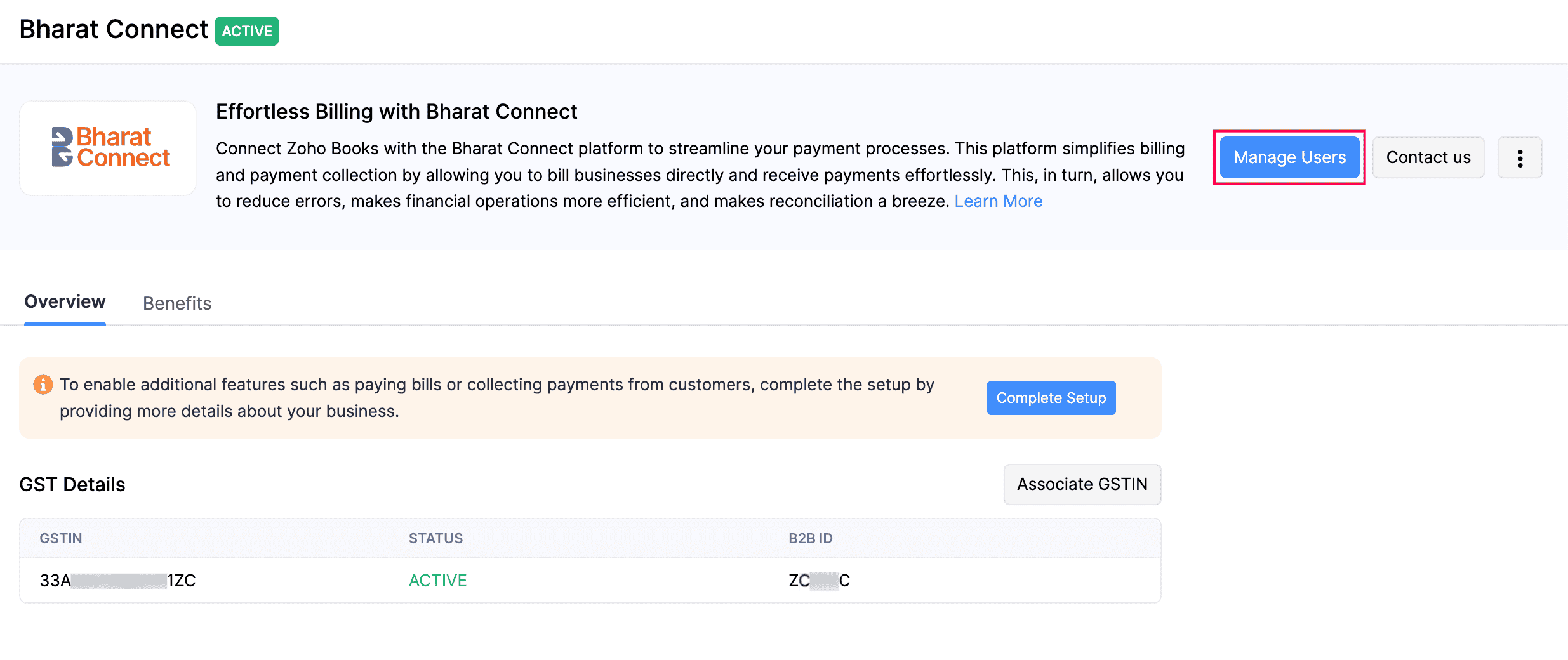Click the GST Details section heading
The image size is (1568, 660).
(72, 484)
